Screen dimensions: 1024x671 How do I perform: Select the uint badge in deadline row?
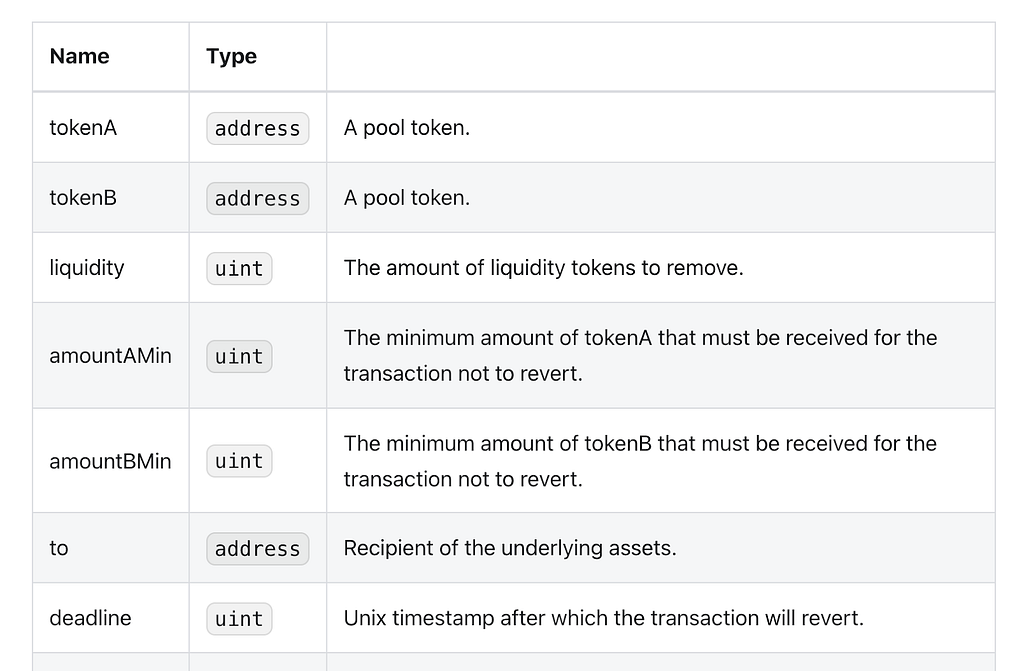pos(239,619)
